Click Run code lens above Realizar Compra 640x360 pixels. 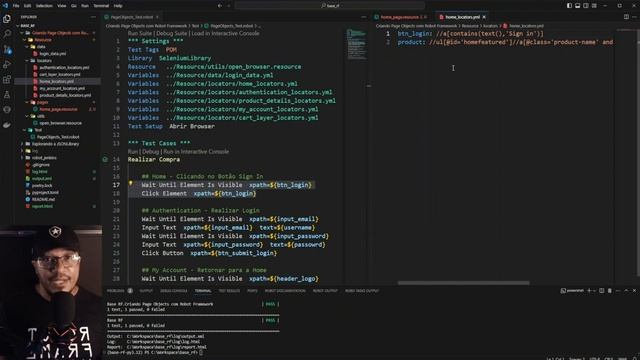click(133, 151)
